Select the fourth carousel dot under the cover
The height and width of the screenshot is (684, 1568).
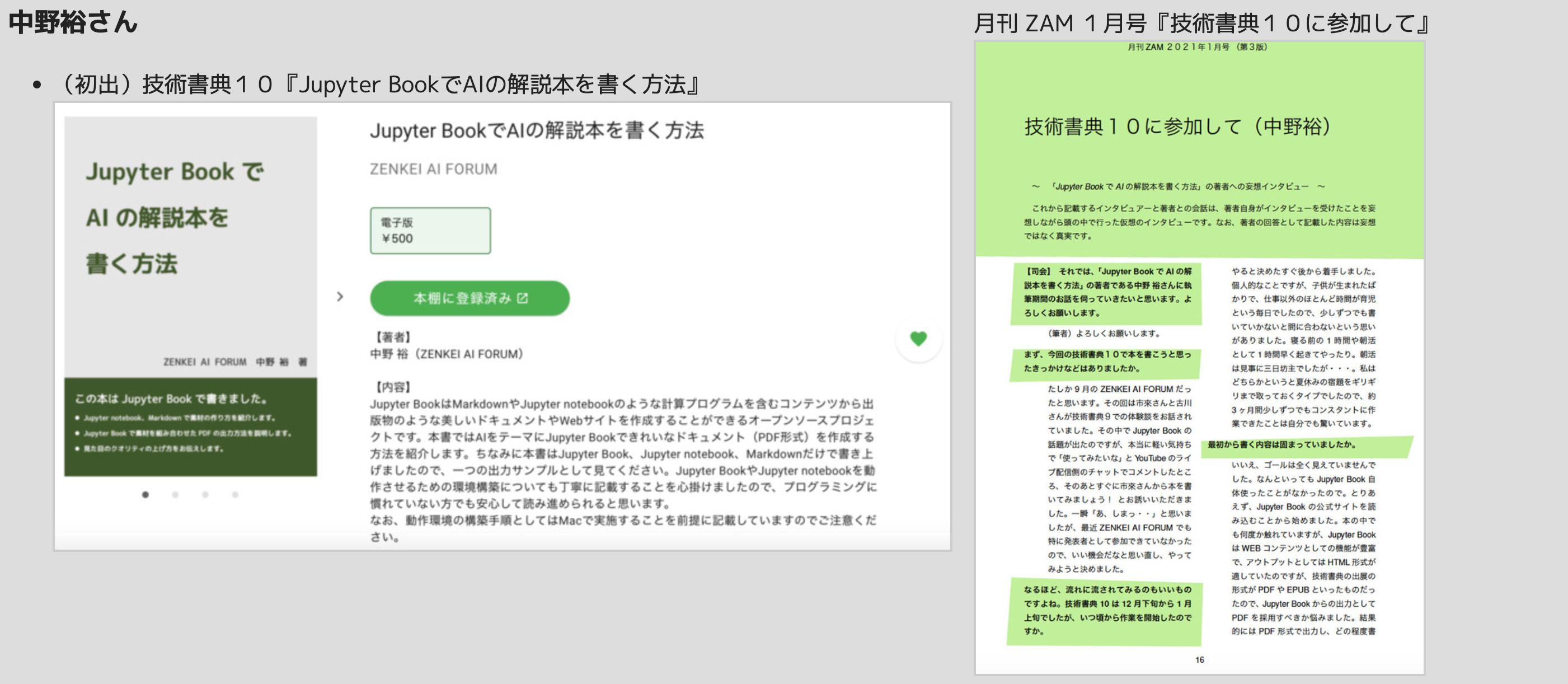[235, 495]
